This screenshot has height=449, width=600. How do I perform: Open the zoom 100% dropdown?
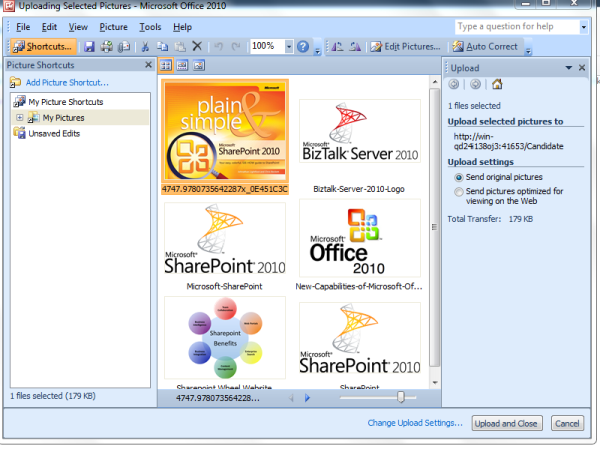click(289, 47)
